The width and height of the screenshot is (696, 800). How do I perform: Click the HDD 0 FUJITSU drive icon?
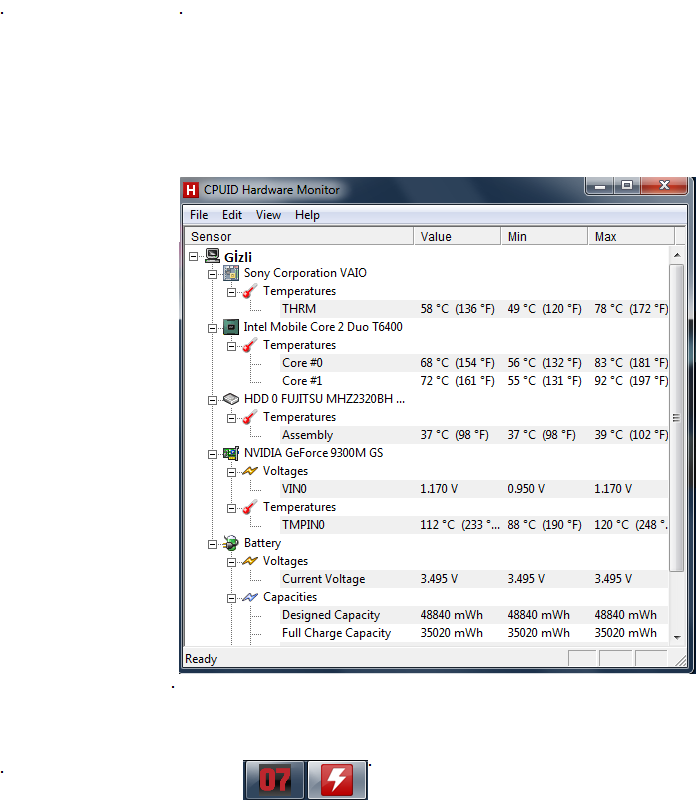pyautogui.click(x=230, y=399)
